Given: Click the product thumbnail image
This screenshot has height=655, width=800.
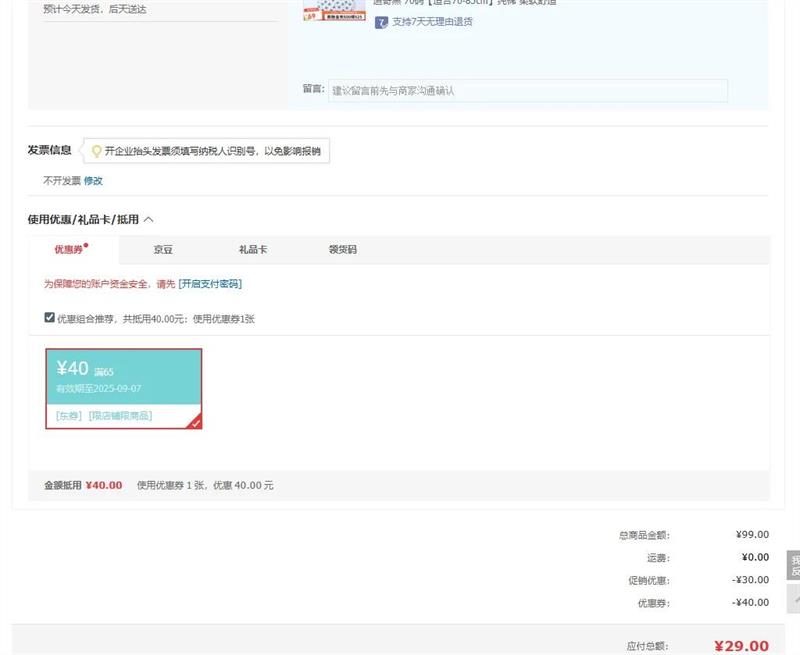Looking at the screenshot, I should click(334, 10).
